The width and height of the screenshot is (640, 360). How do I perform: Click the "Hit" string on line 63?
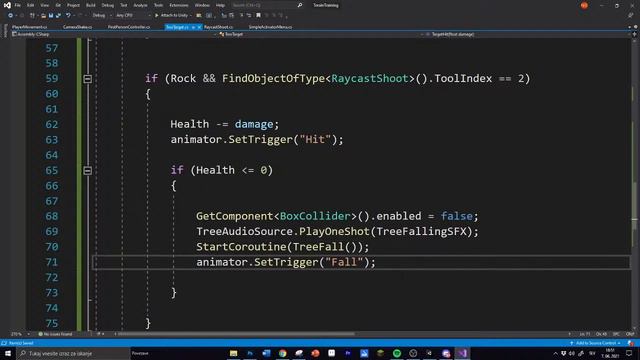[x=315, y=140]
